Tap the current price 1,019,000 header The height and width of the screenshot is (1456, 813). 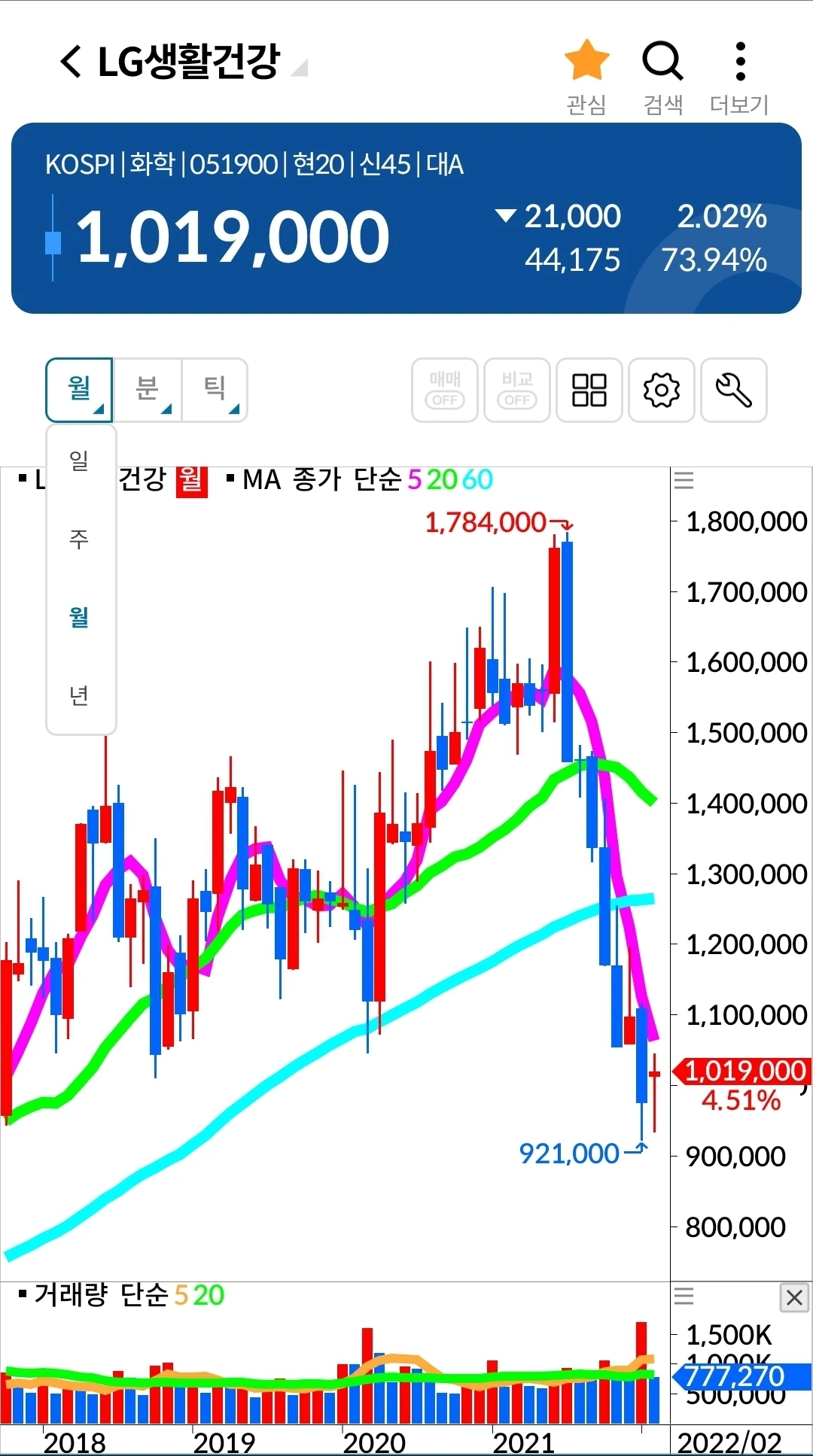pyautogui.click(x=233, y=238)
